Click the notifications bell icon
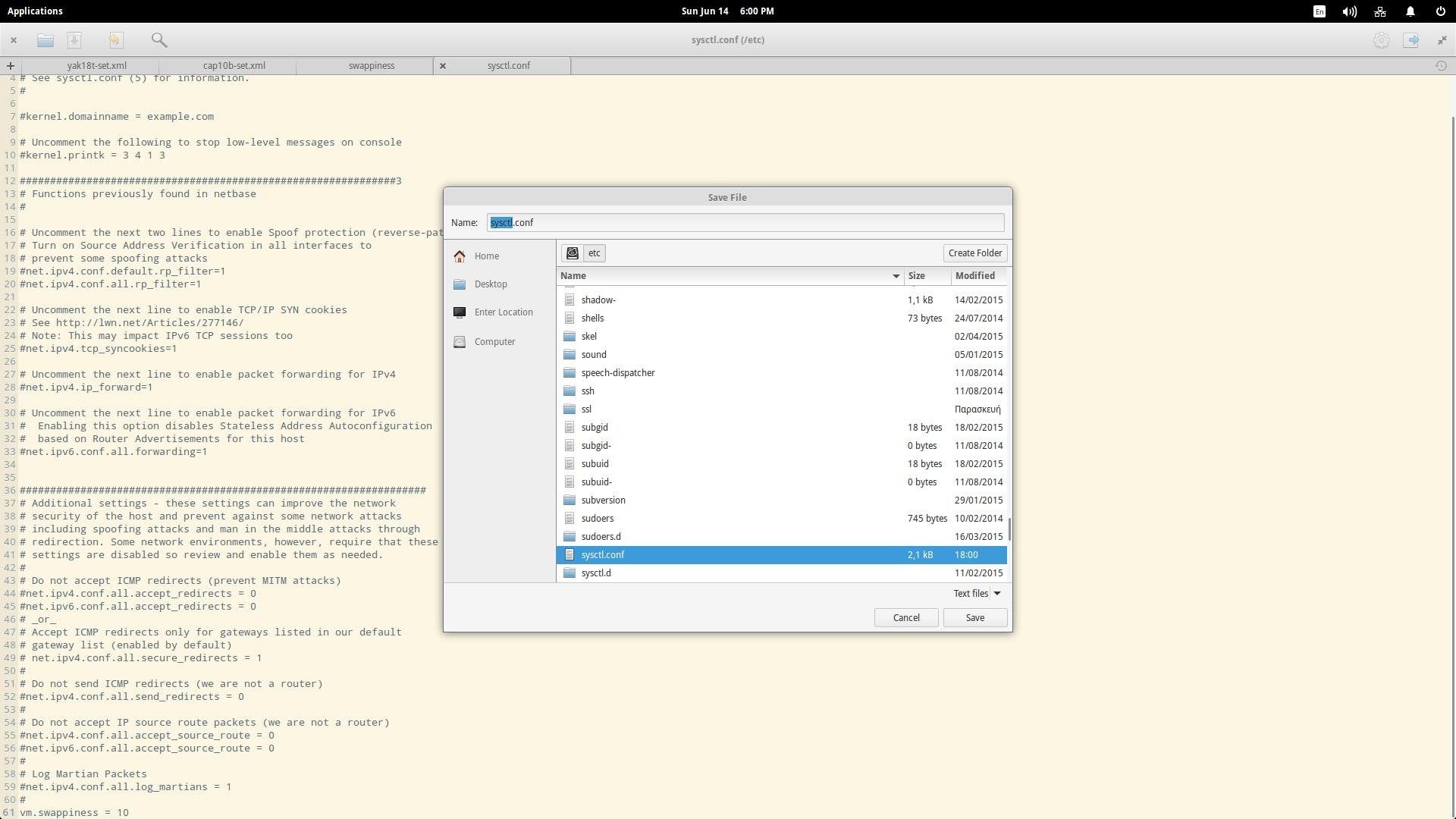 coord(1410,11)
